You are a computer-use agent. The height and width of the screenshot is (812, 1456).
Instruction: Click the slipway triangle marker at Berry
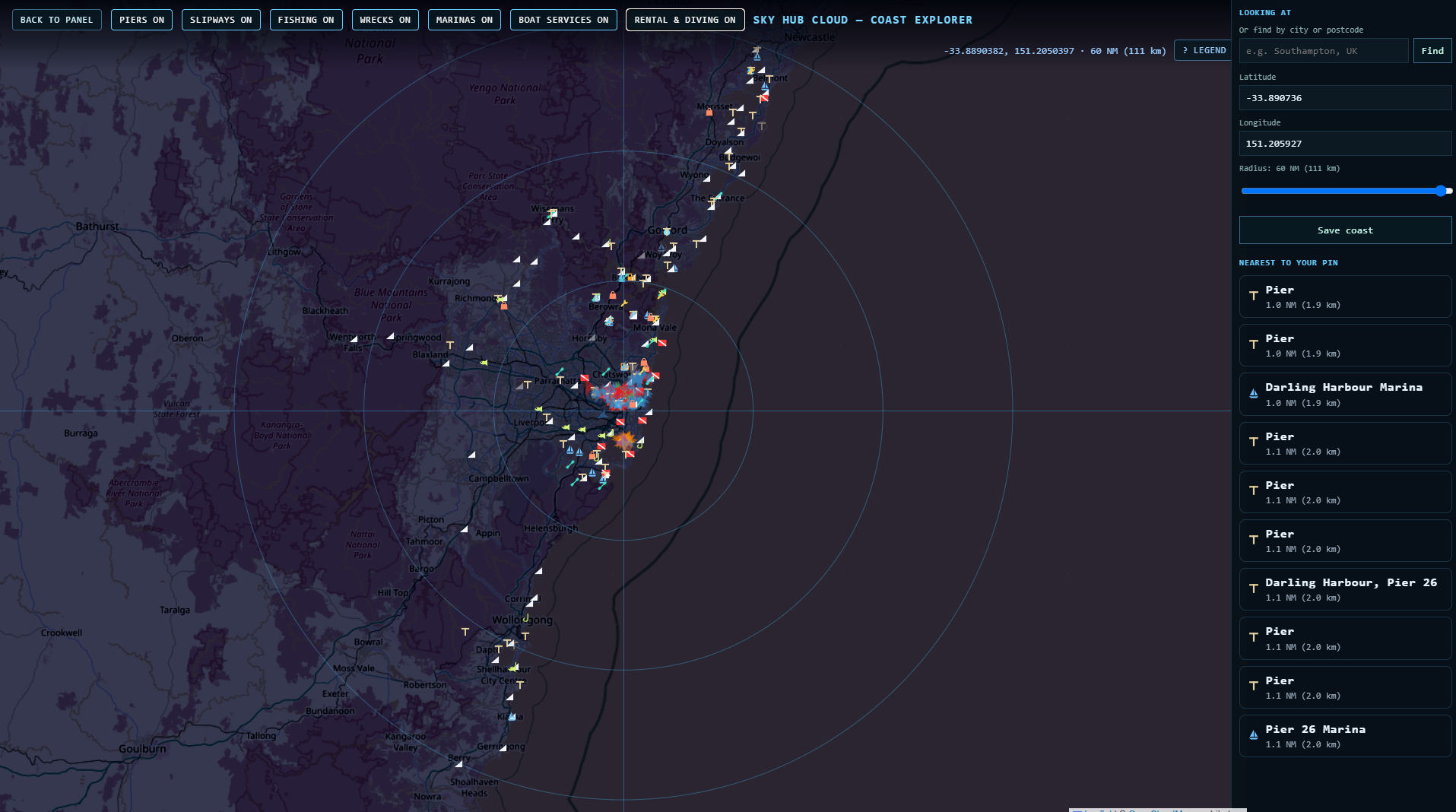(x=458, y=763)
